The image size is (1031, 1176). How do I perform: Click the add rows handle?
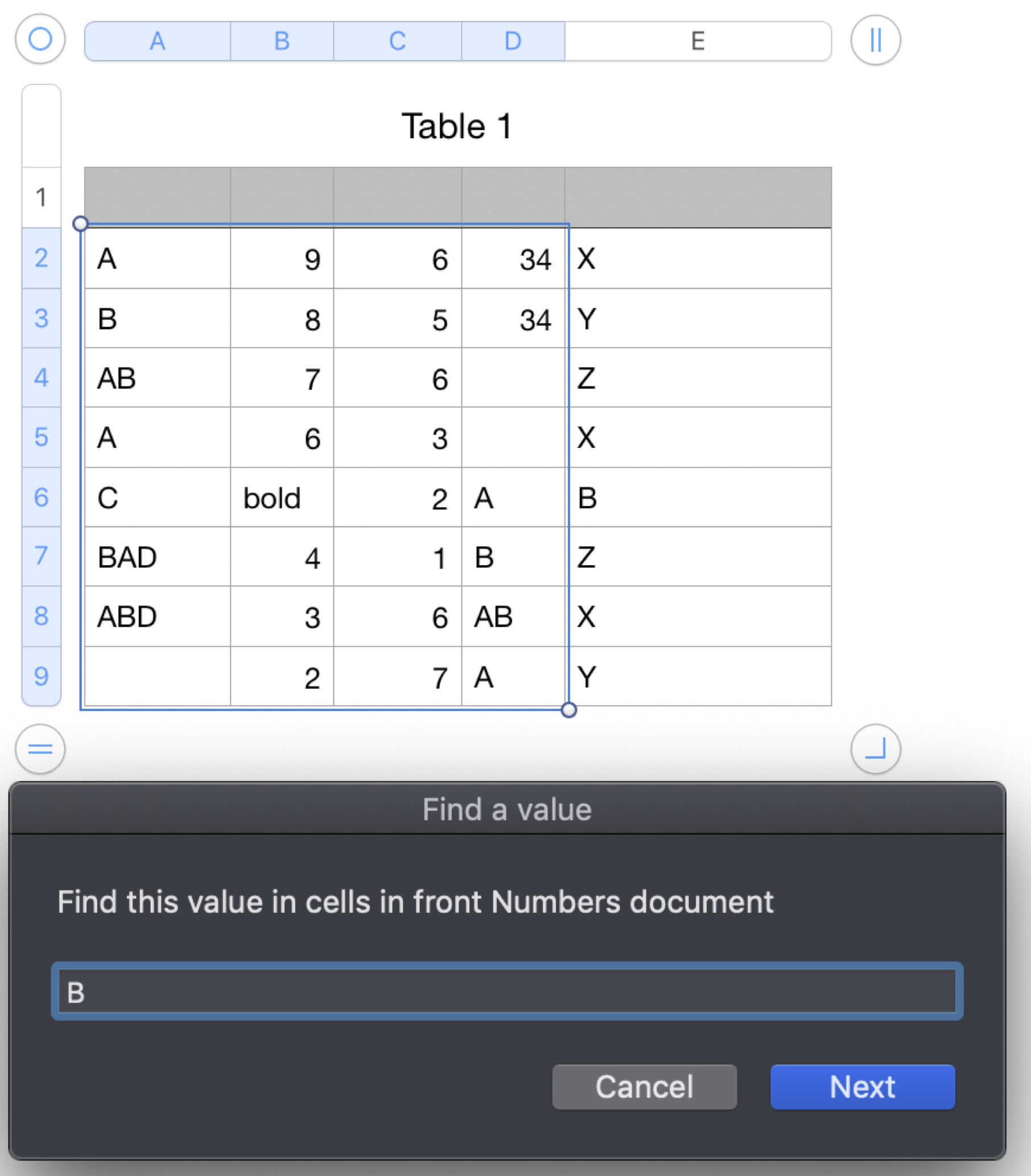point(40,749)
